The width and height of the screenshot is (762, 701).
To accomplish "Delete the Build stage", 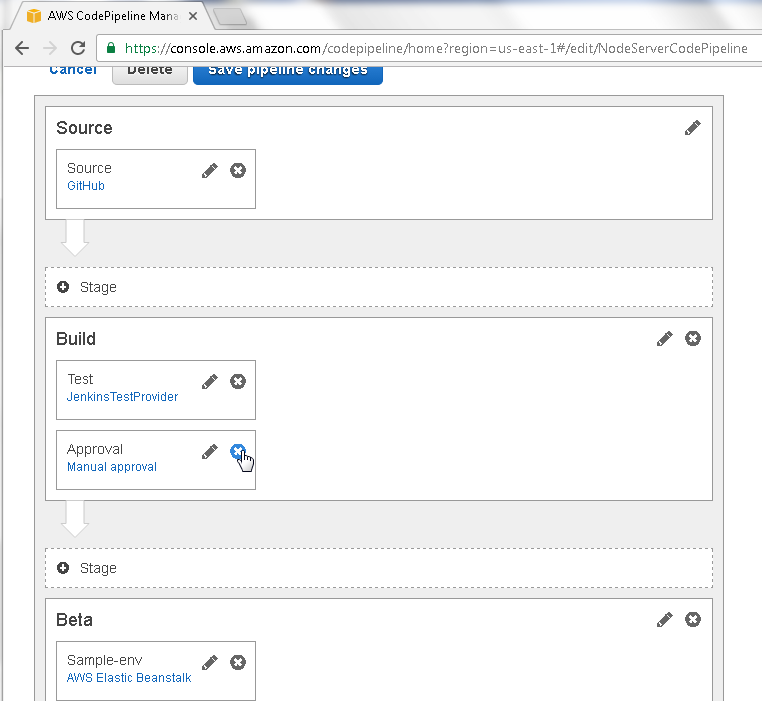I will (693, 338).
